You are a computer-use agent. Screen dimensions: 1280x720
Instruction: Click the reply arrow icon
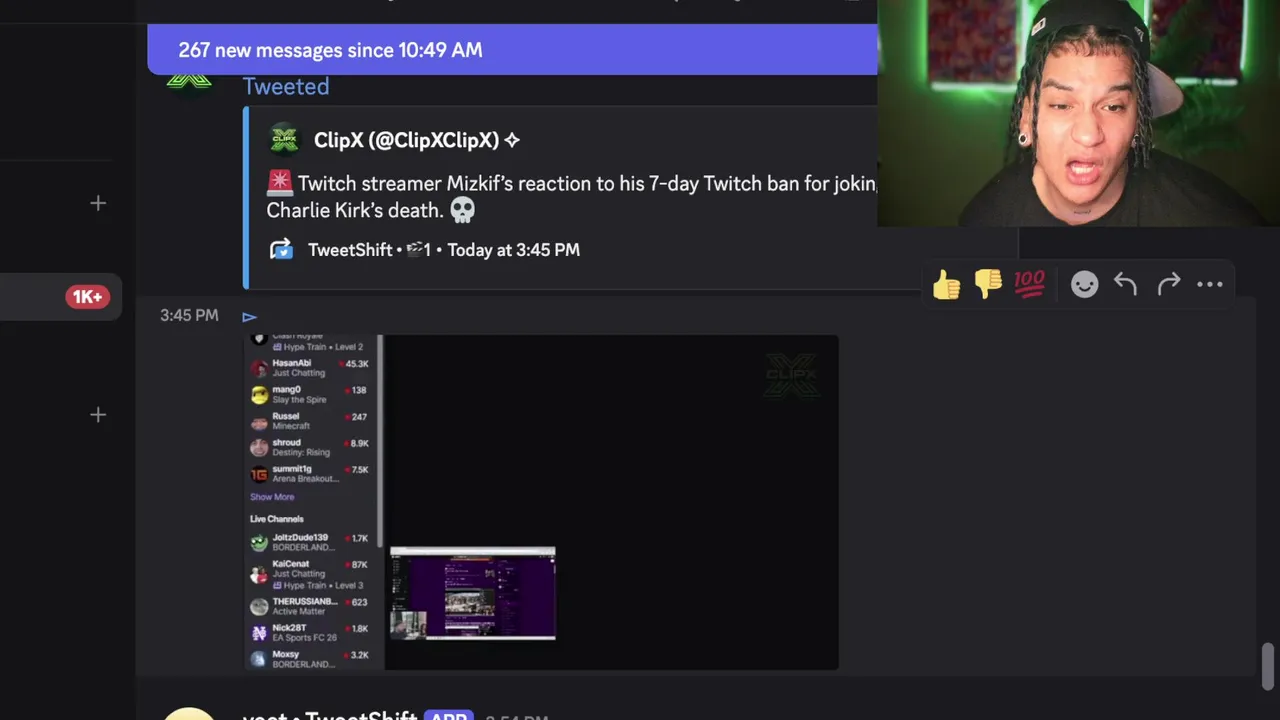pos(1126,285)
